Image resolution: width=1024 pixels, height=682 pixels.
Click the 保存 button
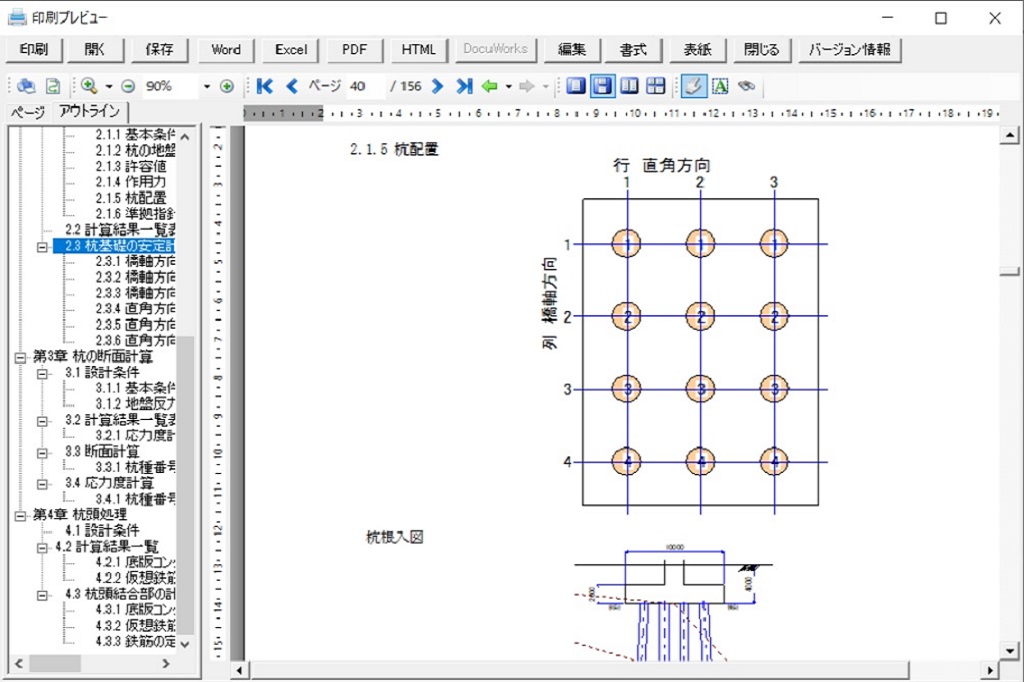159,50
